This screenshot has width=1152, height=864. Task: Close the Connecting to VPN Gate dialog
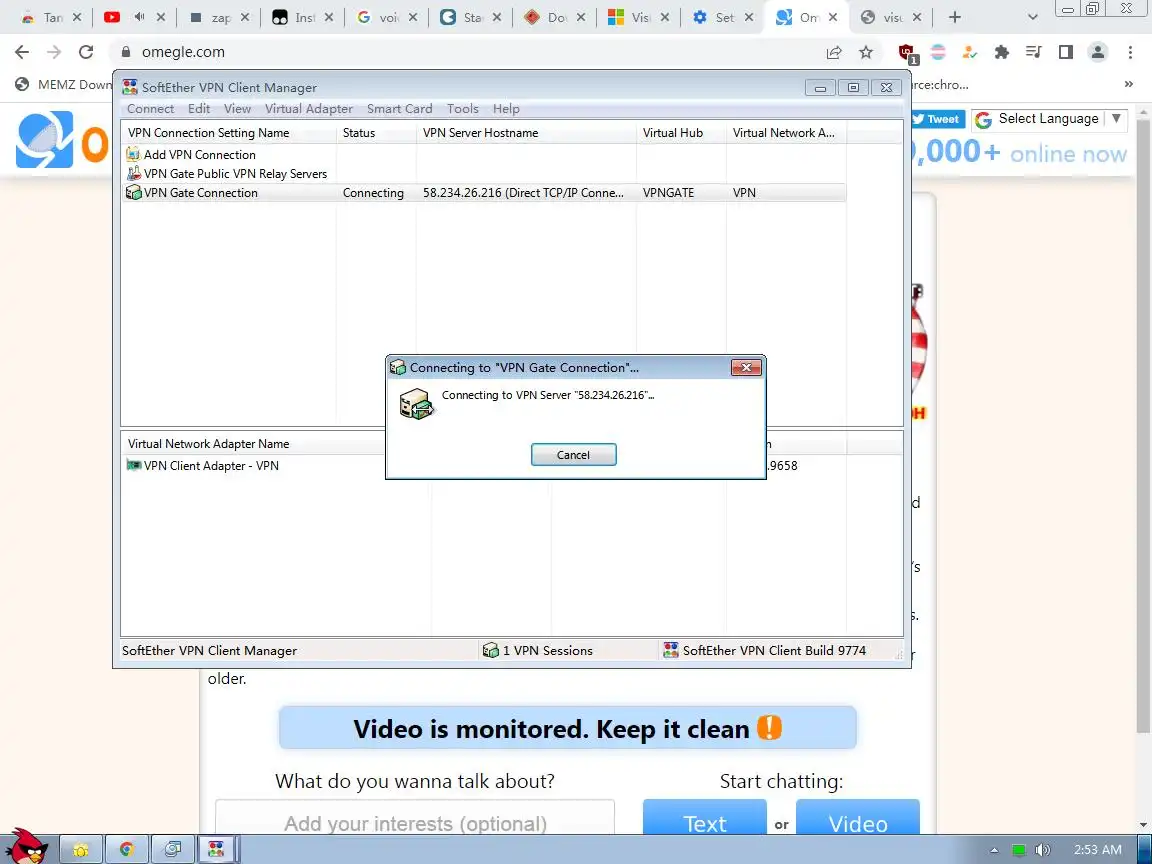[746, 367]
